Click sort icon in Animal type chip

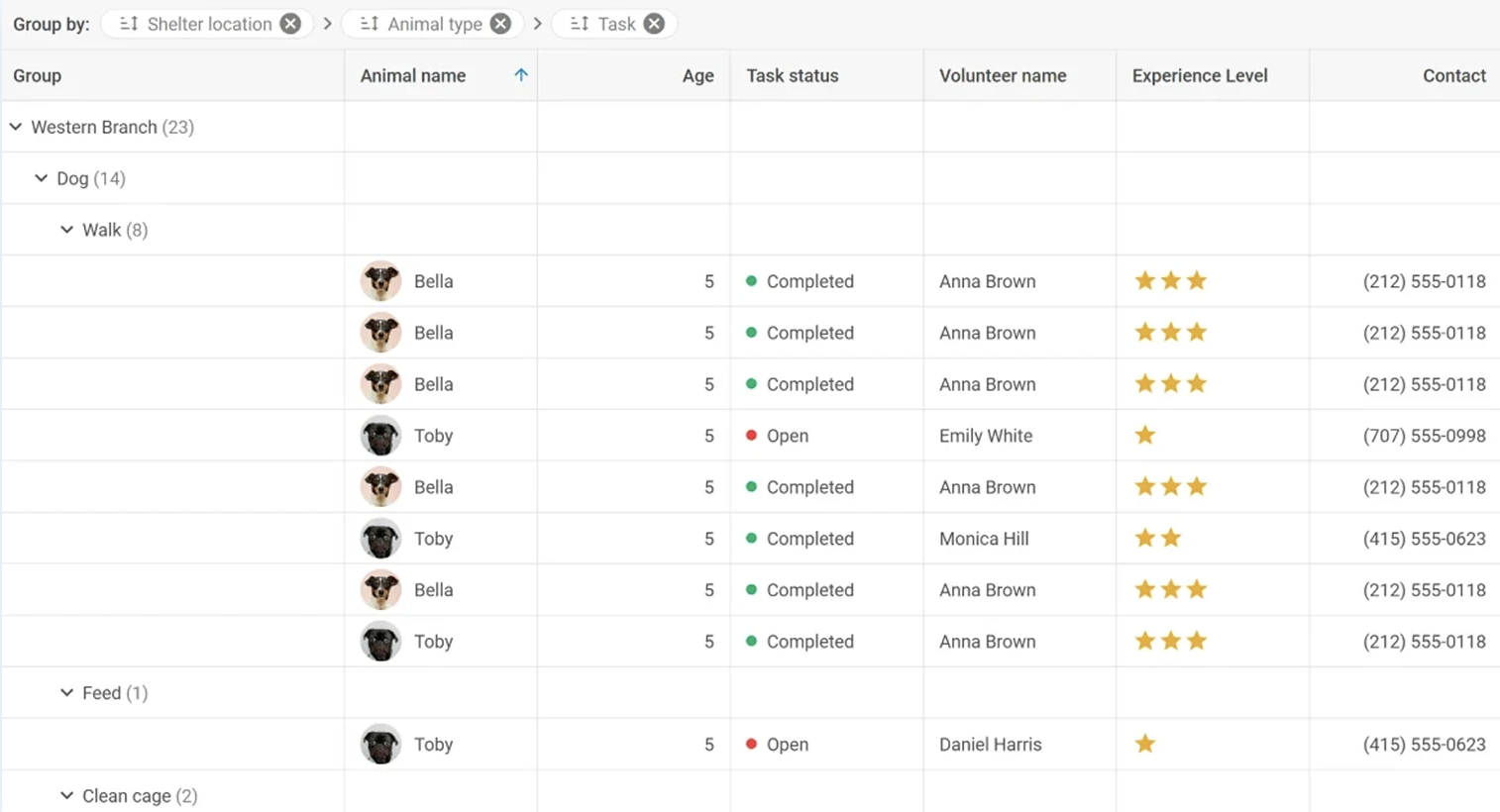pos(370,24)
